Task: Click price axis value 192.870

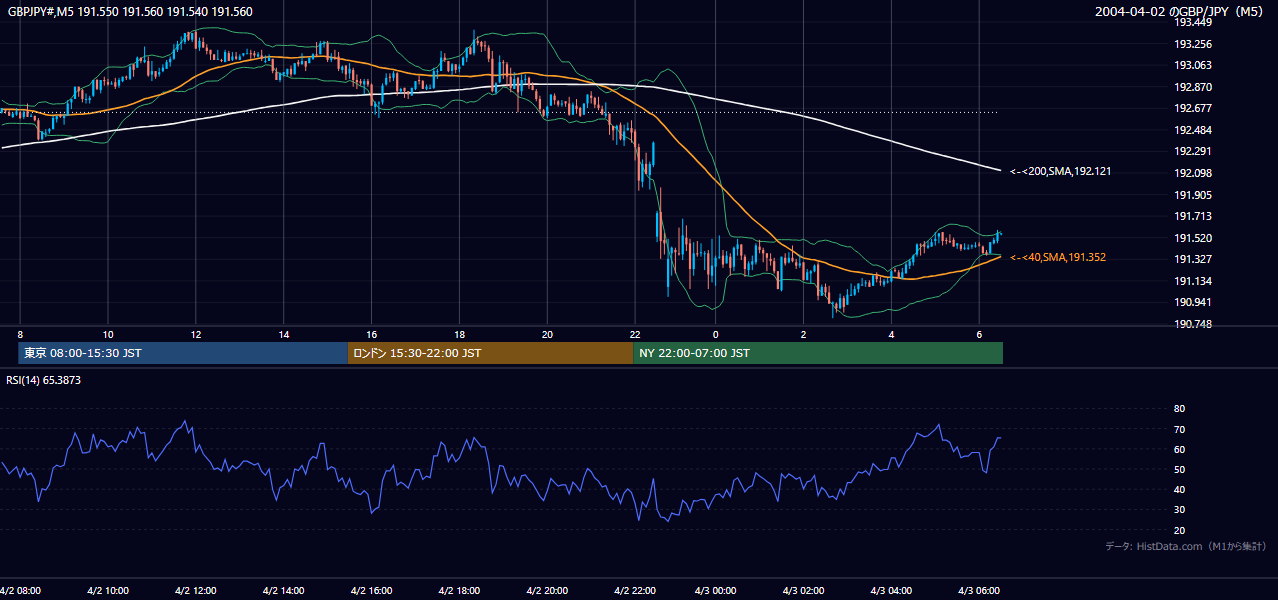Action: pos(1192,87)
